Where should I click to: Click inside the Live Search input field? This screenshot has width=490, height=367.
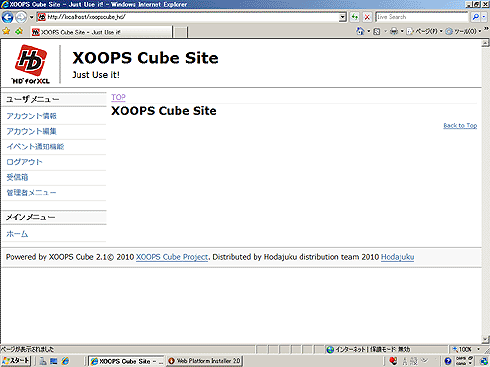(x=422, y=17)
